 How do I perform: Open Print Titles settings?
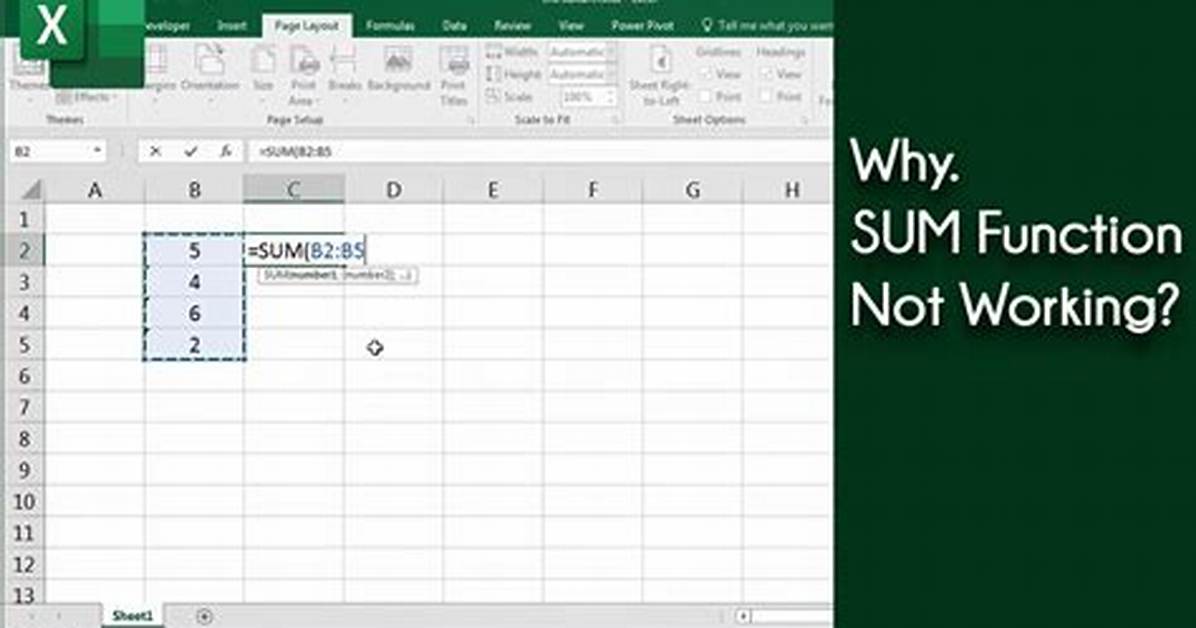(453, 75)
